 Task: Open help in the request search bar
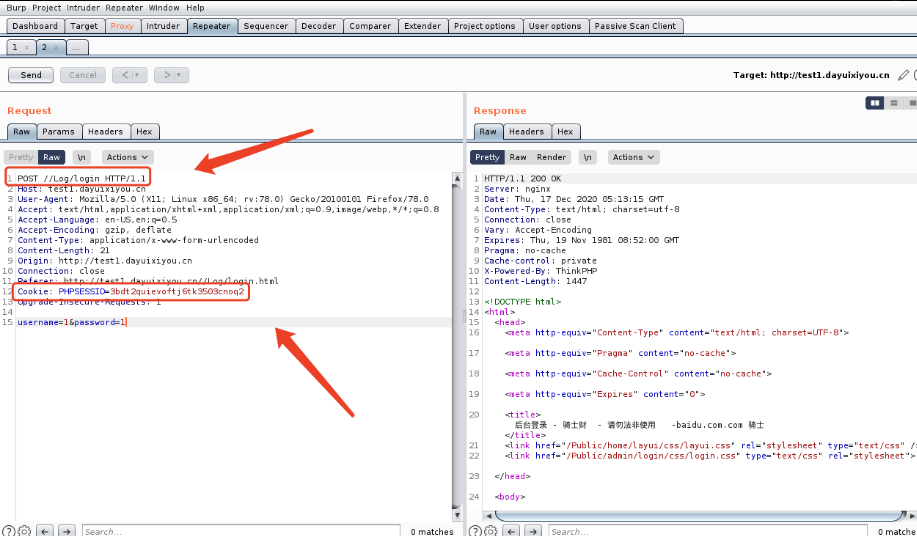click(x=8, y=531)
